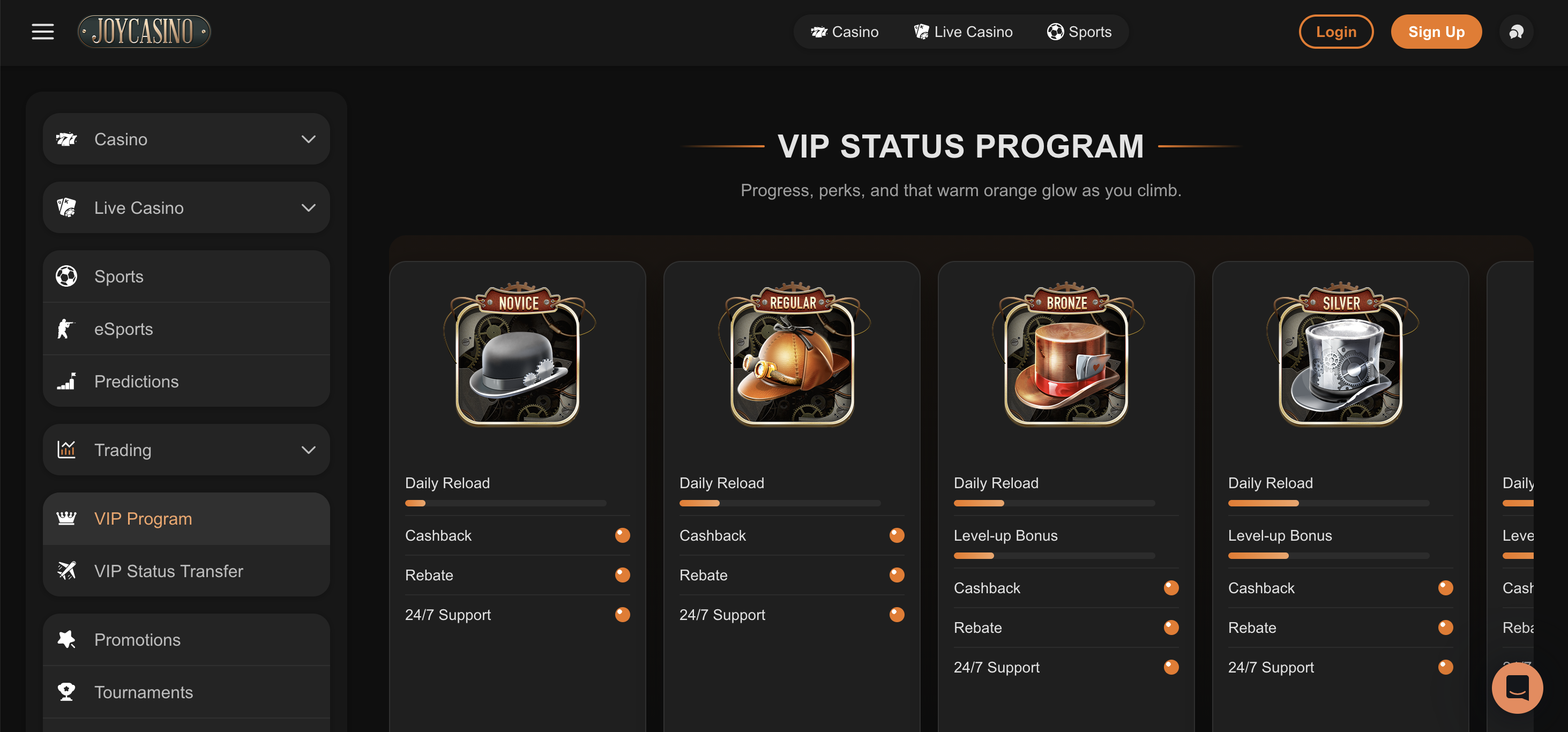Viewport: 1568px width, 732px height.
Task: Expand the Live Casino sidebar chevron
Action: coord(309,207)
